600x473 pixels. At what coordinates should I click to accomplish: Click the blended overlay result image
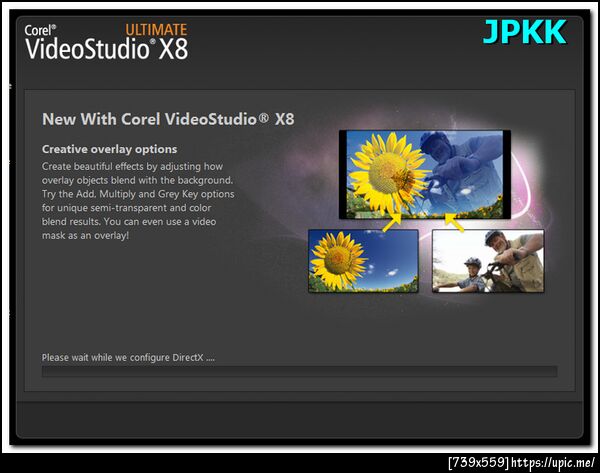tap(425, 175)
